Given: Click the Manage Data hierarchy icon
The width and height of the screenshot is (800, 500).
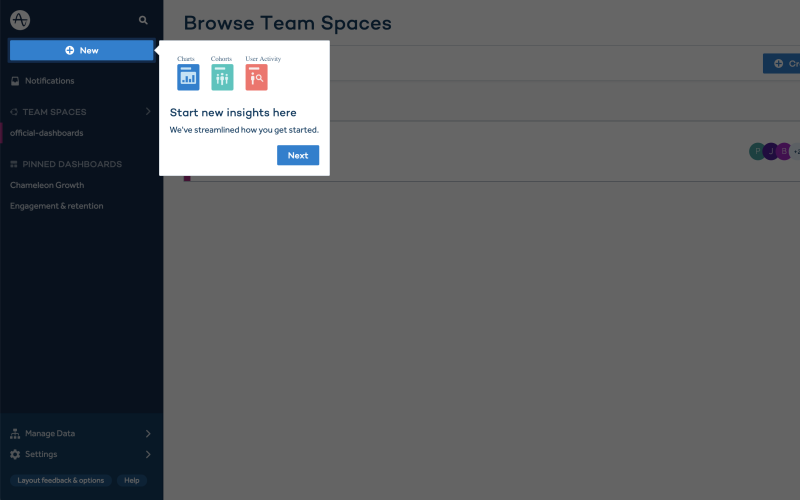Looking at the screenshot, I should coord(15,434).
